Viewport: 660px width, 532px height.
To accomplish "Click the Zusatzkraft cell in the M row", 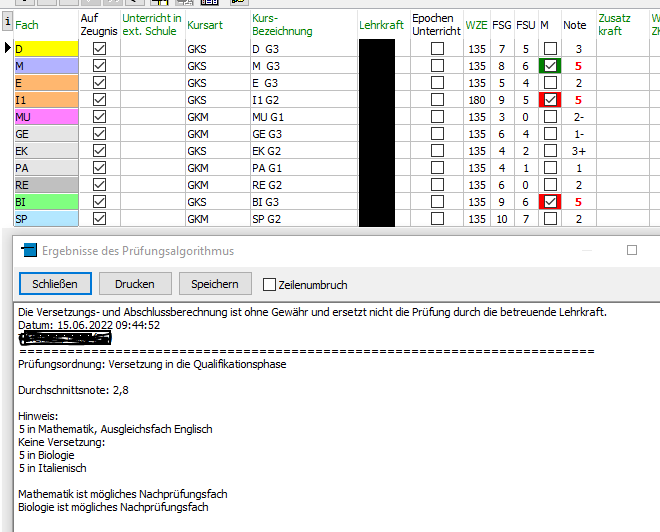I will 622,66.
